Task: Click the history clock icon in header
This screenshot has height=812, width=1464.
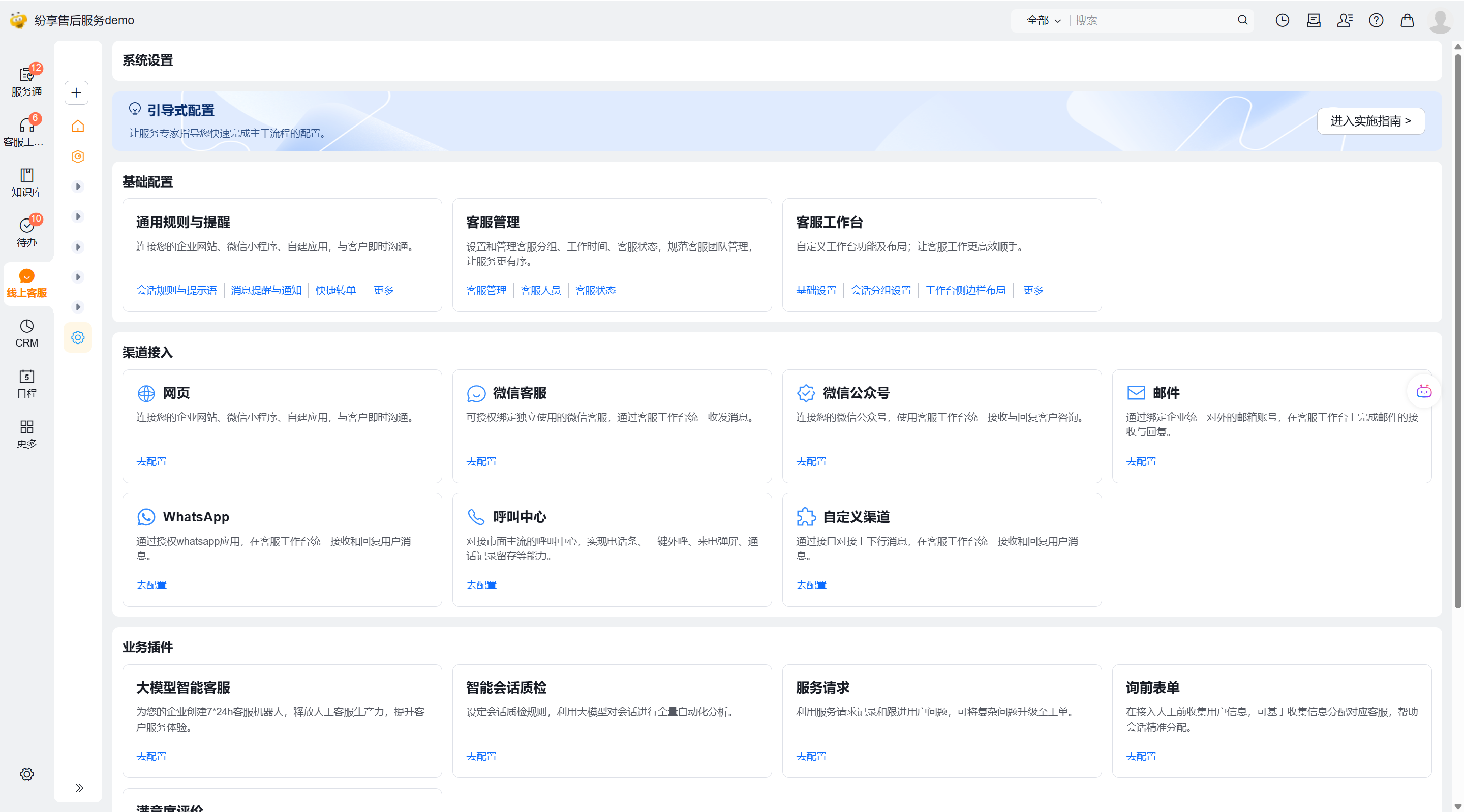Action: pos(1282,20)
